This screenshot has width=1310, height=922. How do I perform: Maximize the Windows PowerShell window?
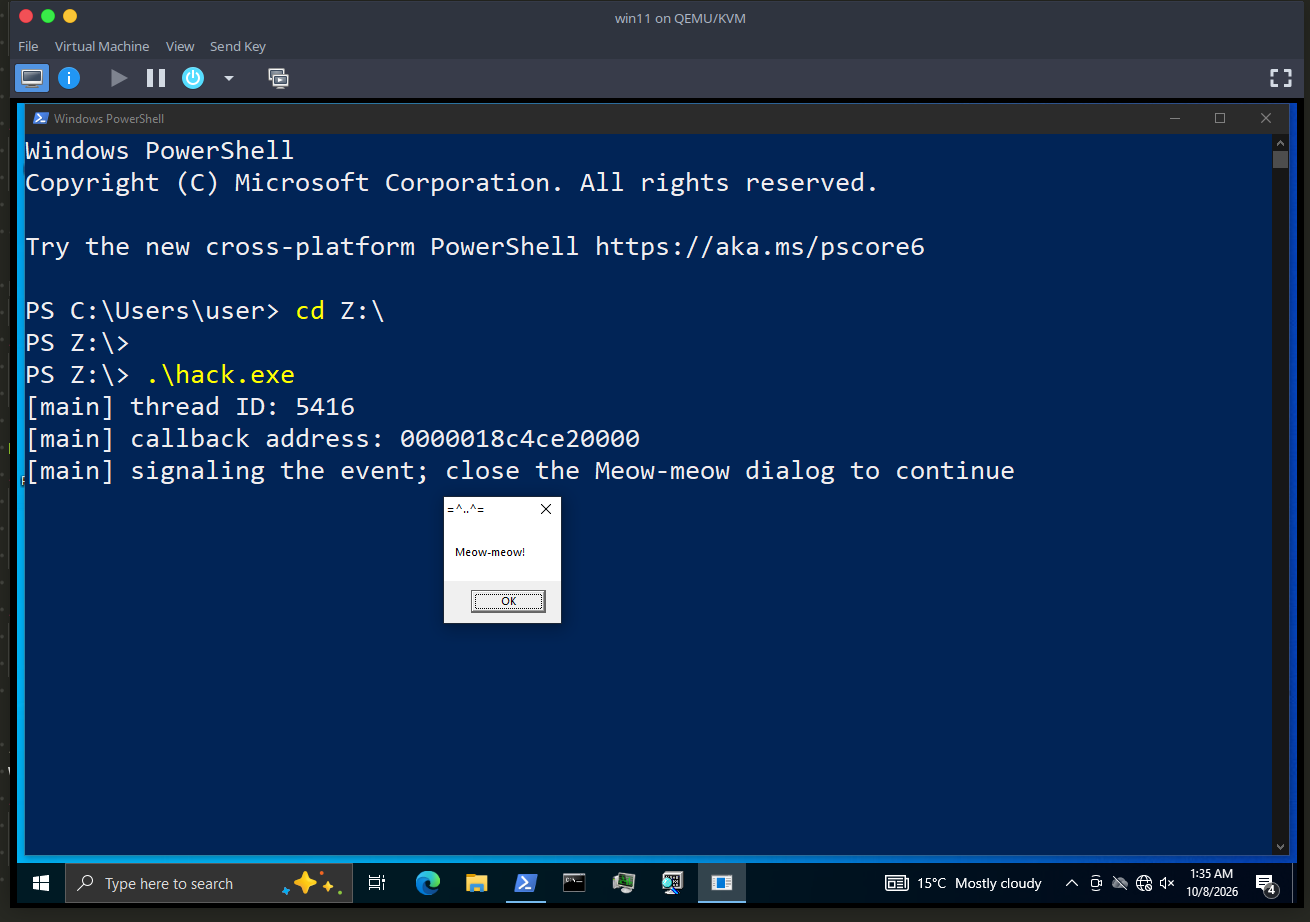point(1220,118)
